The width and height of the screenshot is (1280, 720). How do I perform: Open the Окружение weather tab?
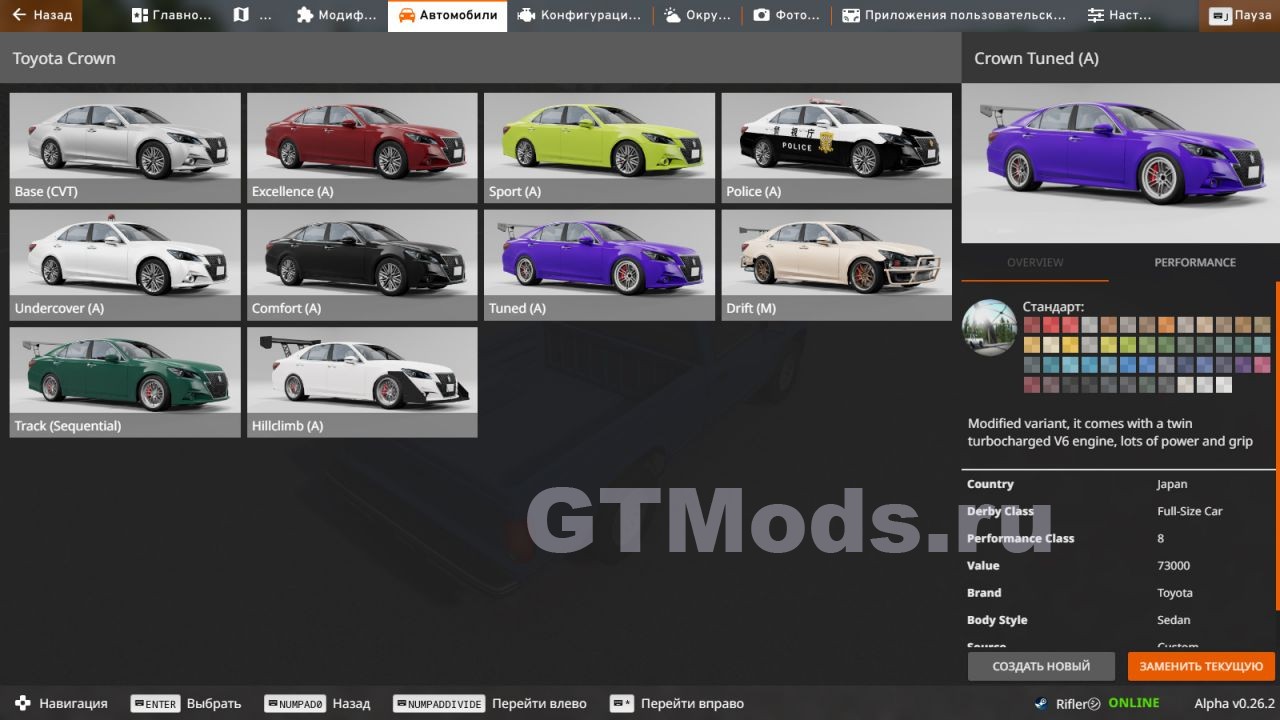click(x=697, y=15)
